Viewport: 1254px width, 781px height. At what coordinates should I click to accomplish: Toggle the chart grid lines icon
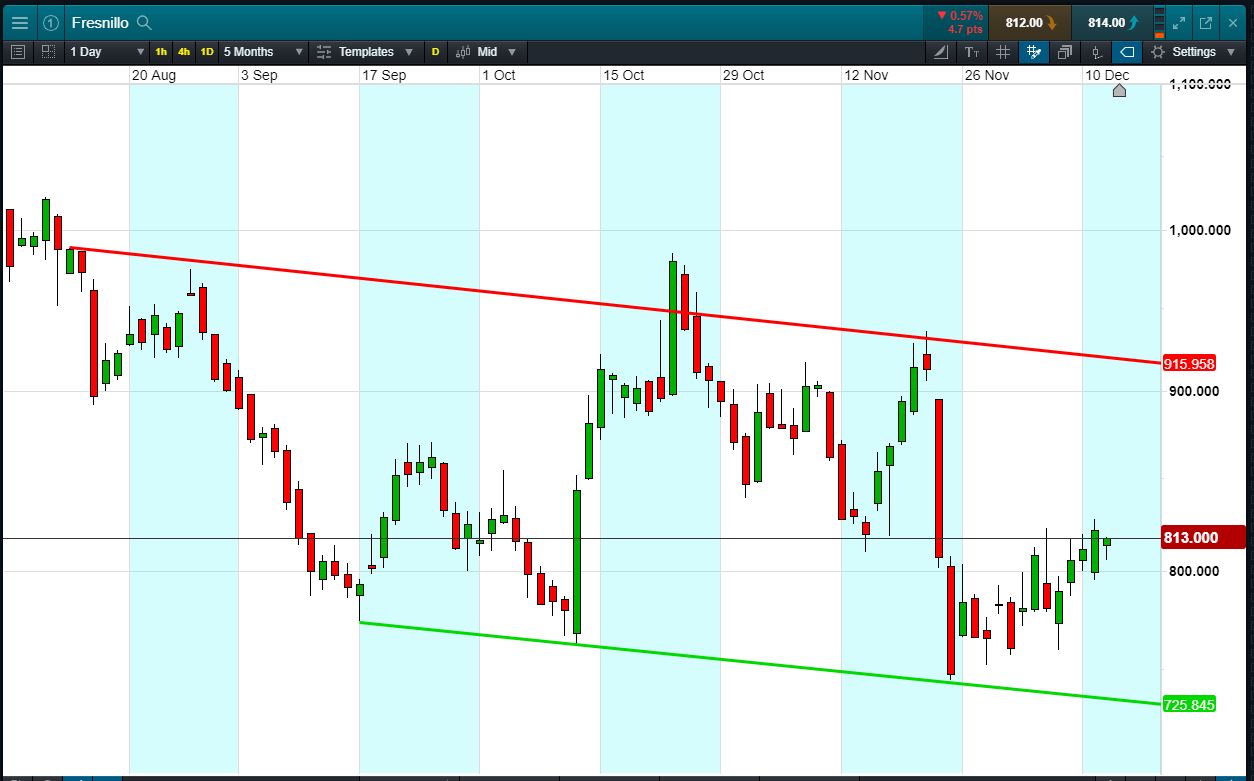pos(1003,52)
